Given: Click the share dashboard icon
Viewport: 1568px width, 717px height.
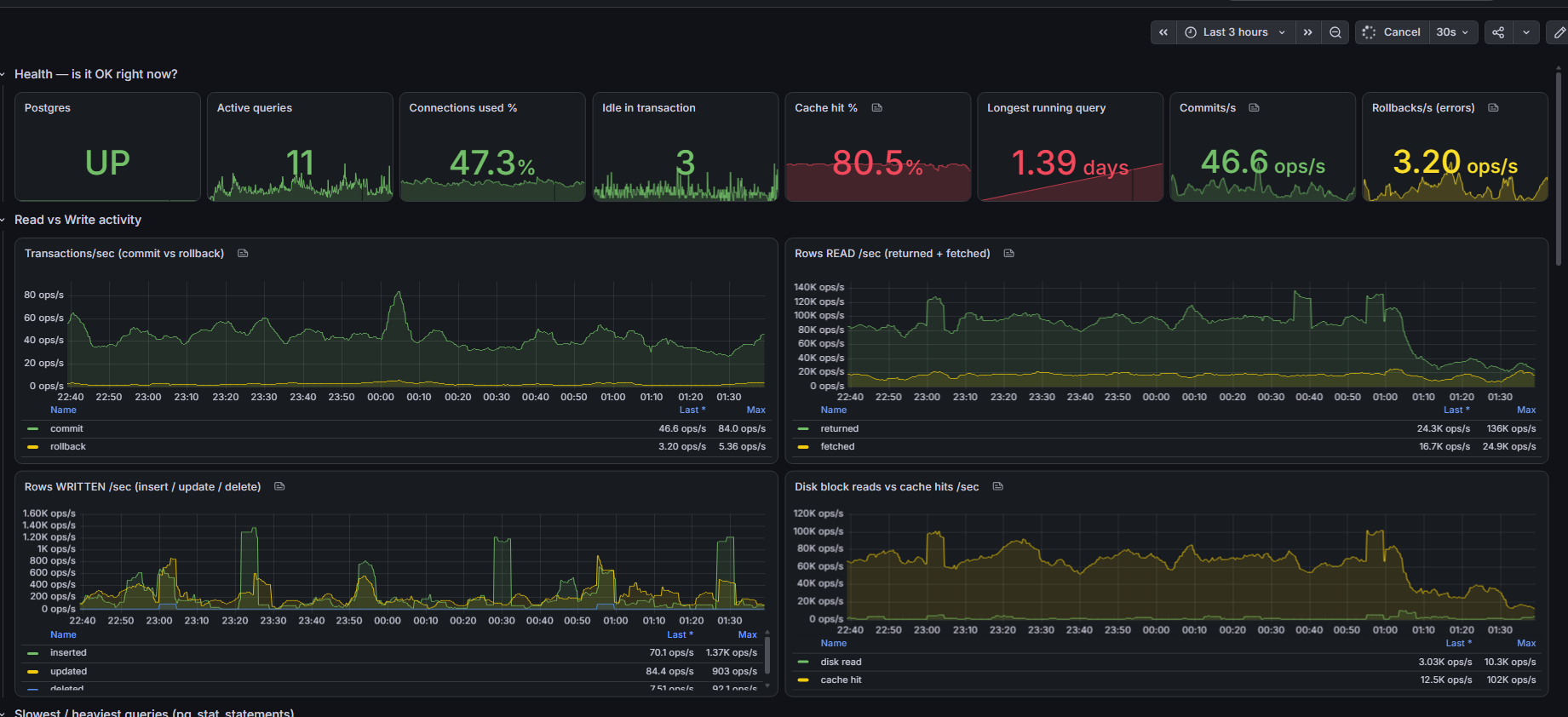Looking at the screenshot, I should [x=1498, y=32].
